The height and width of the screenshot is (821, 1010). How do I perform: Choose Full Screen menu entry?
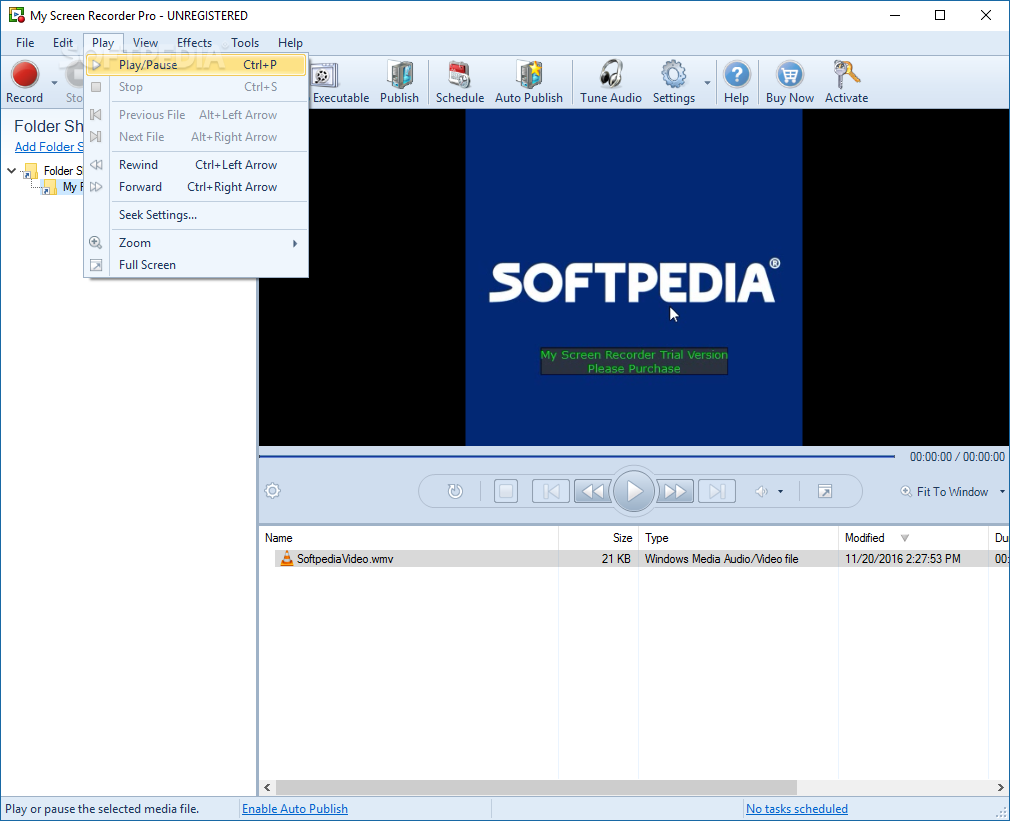coord(196,265)
